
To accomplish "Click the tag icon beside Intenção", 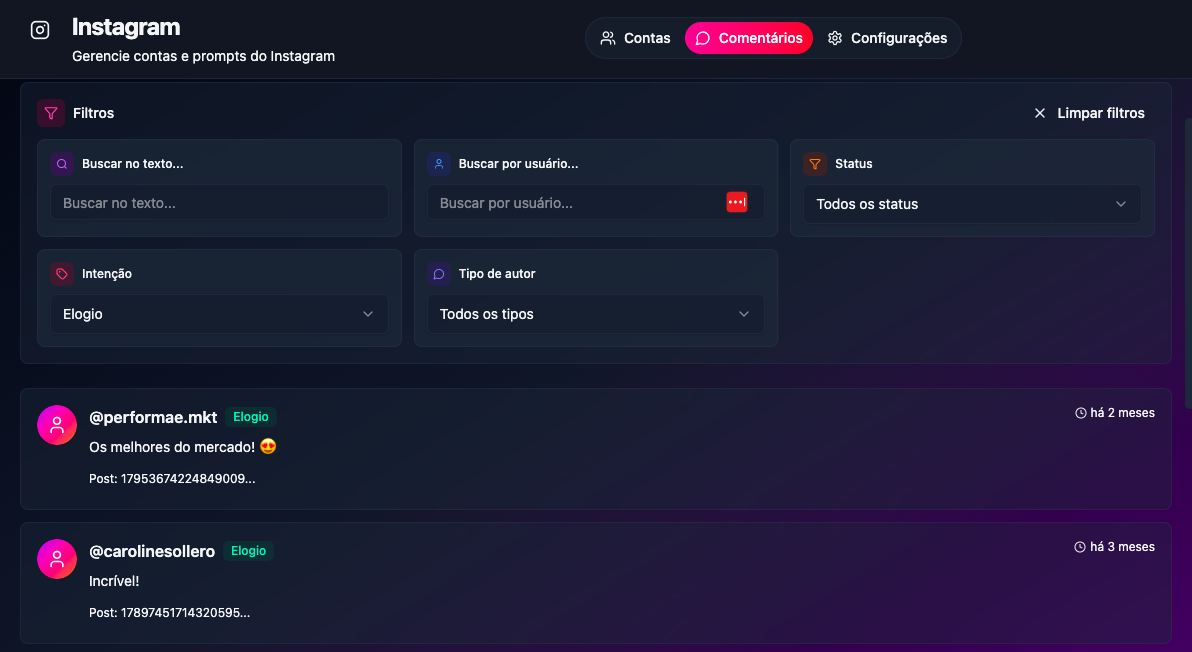I will [61, 273].
